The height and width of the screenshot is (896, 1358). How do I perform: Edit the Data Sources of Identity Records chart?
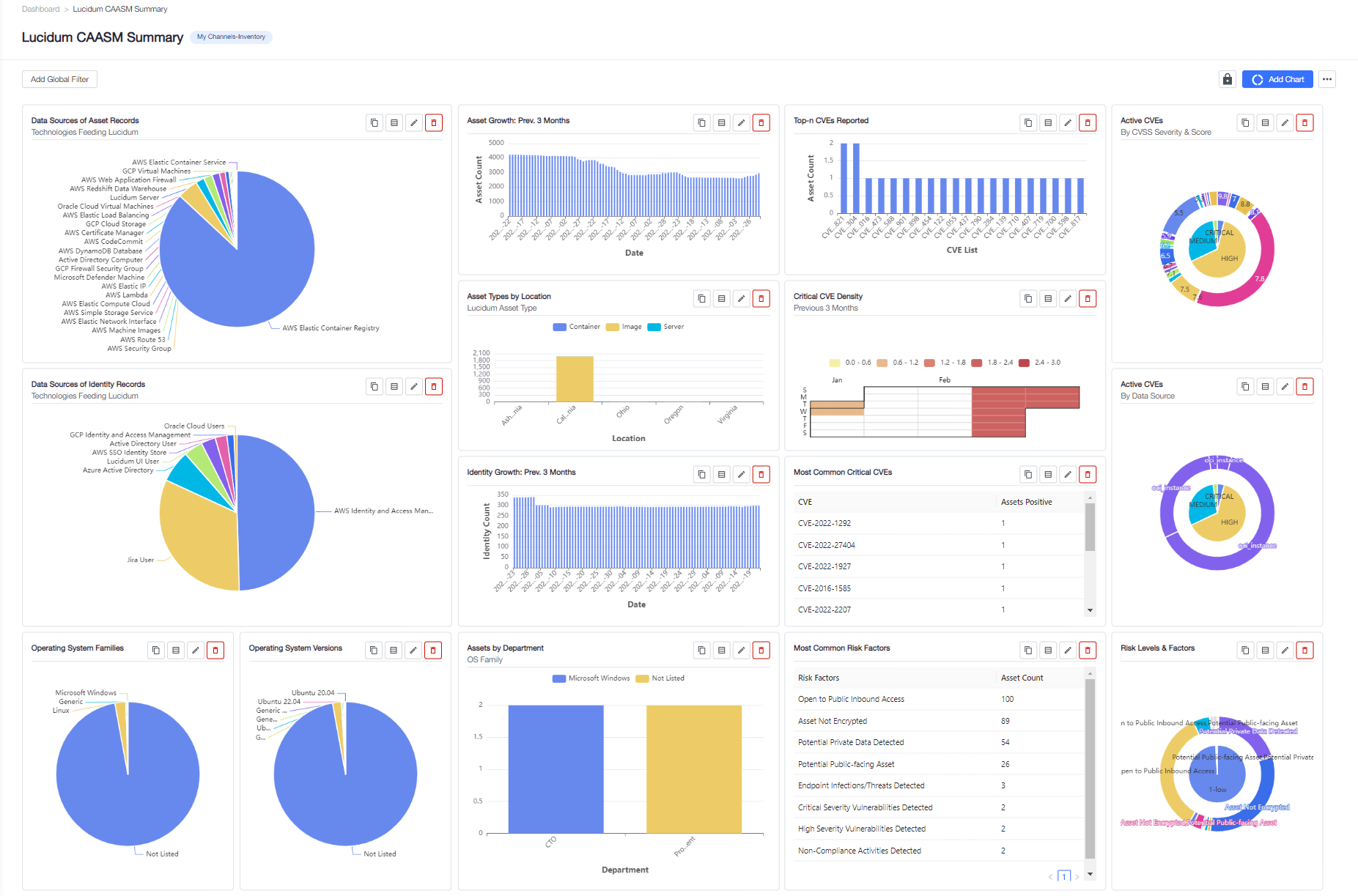tap(414, 387)
